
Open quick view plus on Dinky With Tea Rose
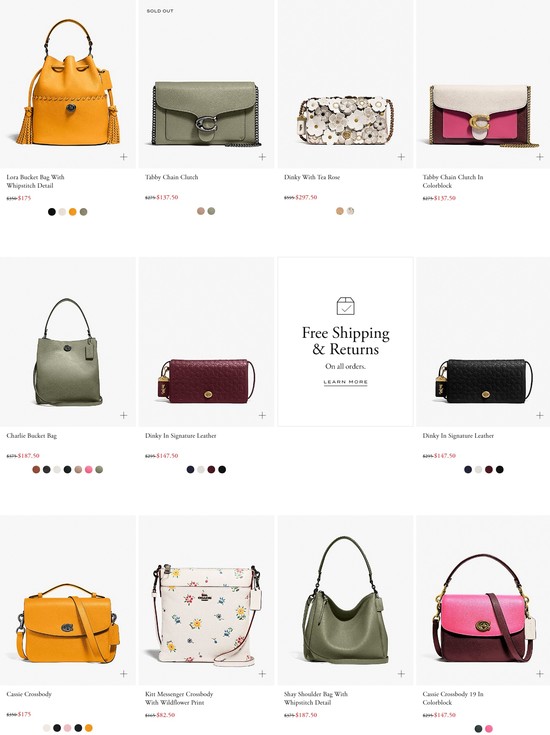pyautogui.click(x=401, y=157)
